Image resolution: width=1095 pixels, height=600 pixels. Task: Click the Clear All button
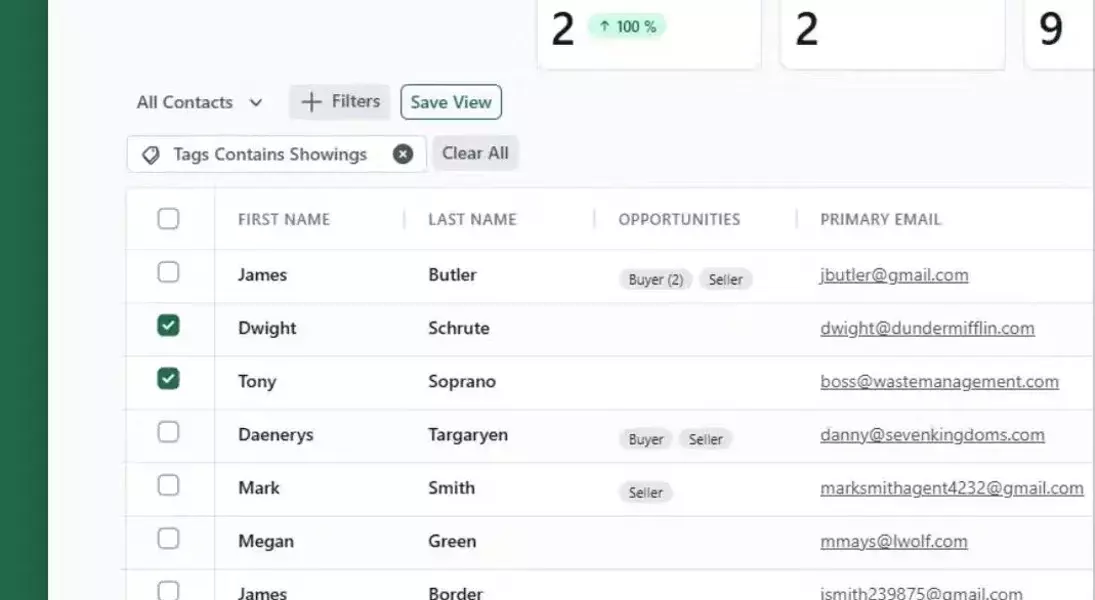[475, 153]
